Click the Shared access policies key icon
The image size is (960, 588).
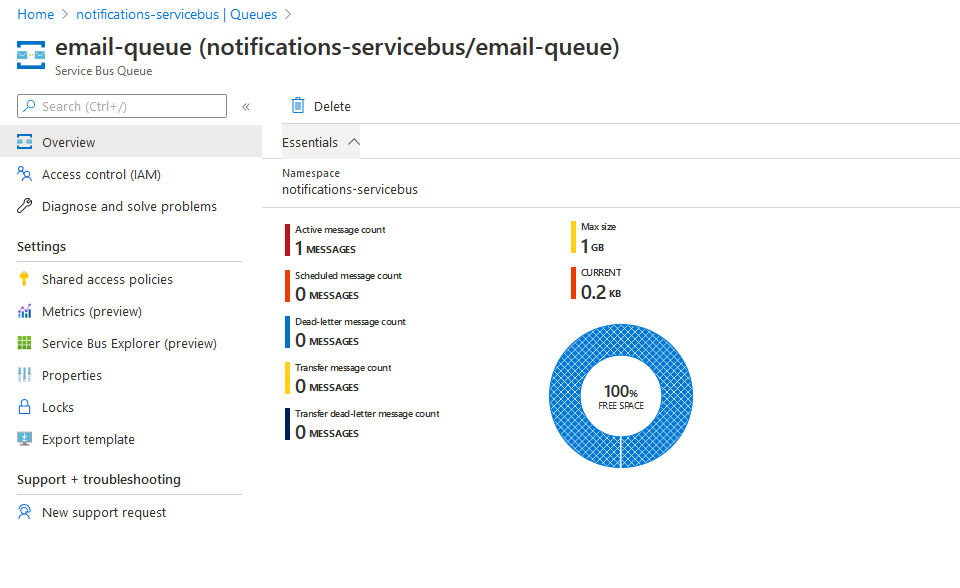coord(24,279)
